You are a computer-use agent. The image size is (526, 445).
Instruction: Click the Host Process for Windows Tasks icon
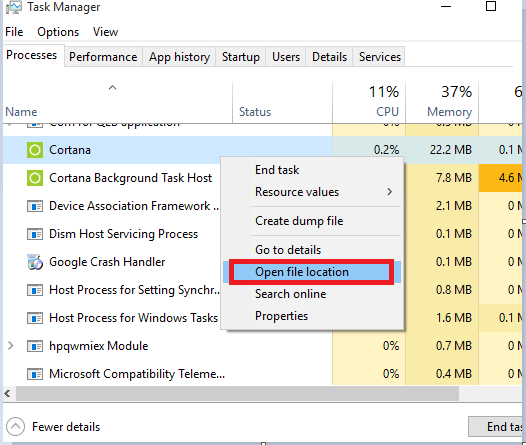tap(35, 318)
